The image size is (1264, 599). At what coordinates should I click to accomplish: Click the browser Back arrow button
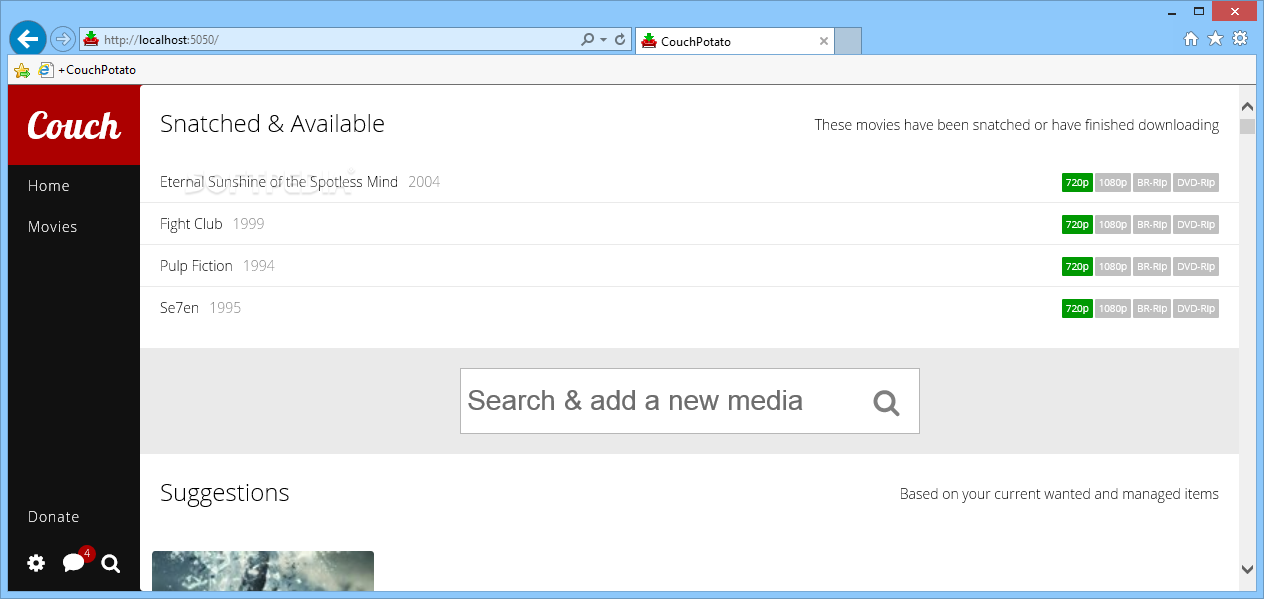(x=28, y=39)
